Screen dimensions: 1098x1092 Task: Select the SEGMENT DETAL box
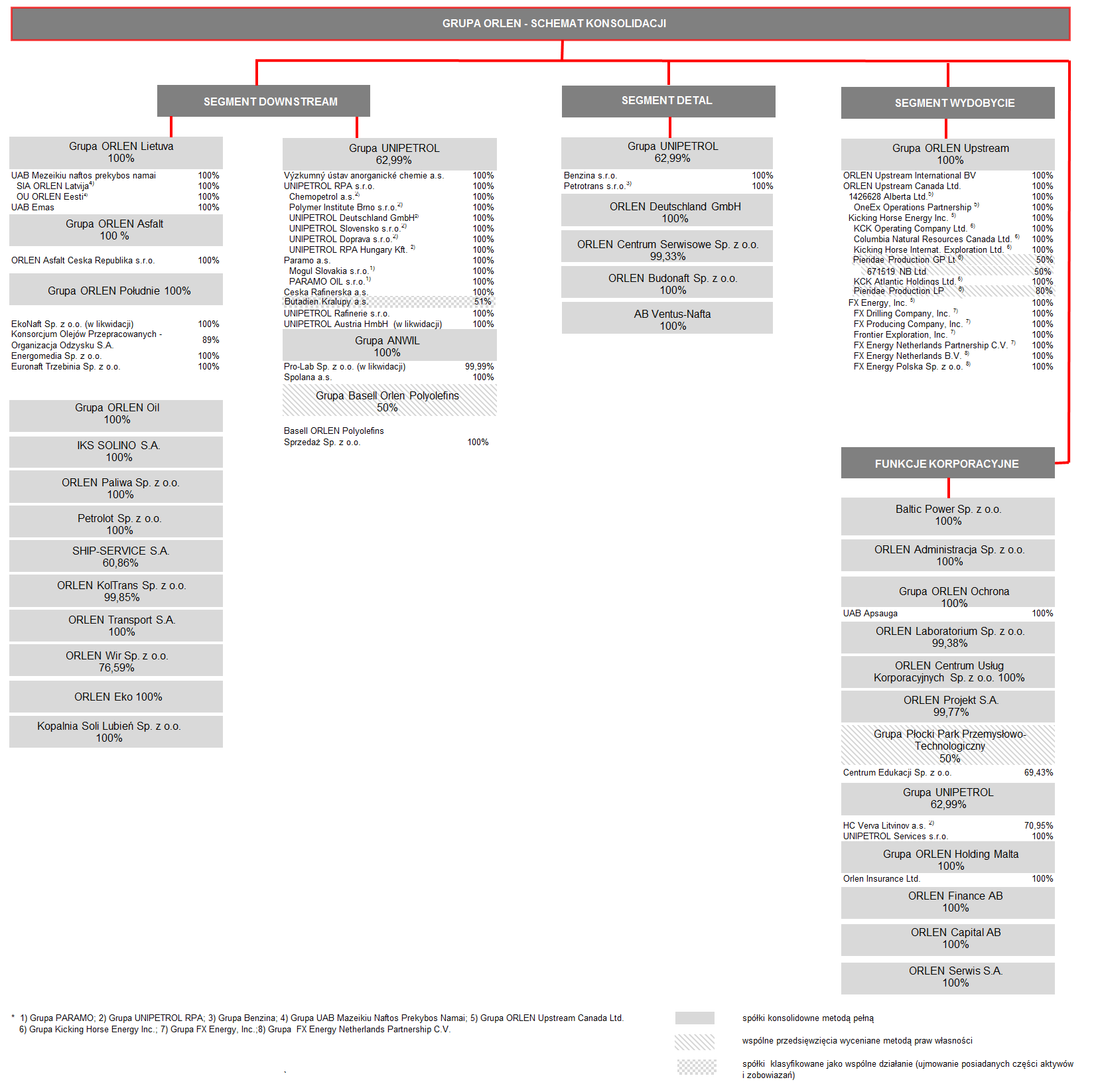(x=668, y=101)
